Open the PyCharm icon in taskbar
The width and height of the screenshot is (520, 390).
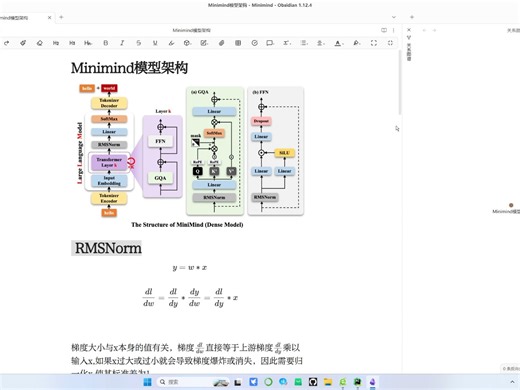(x=358, y=382)
